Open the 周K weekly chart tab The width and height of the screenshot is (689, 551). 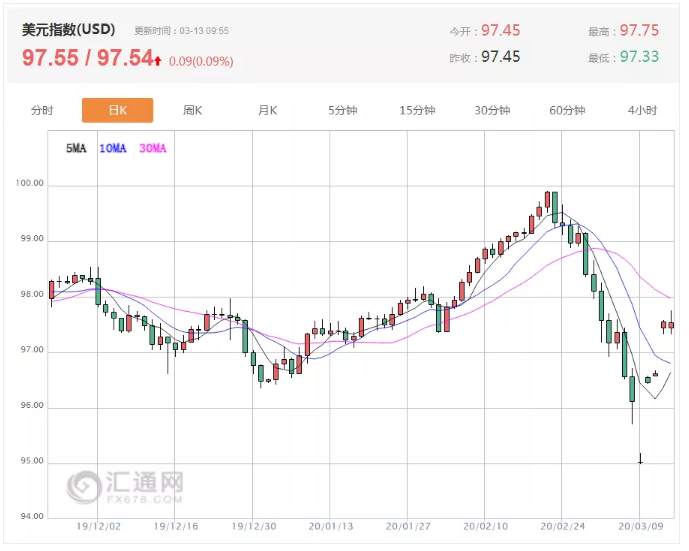click(192, 110)
